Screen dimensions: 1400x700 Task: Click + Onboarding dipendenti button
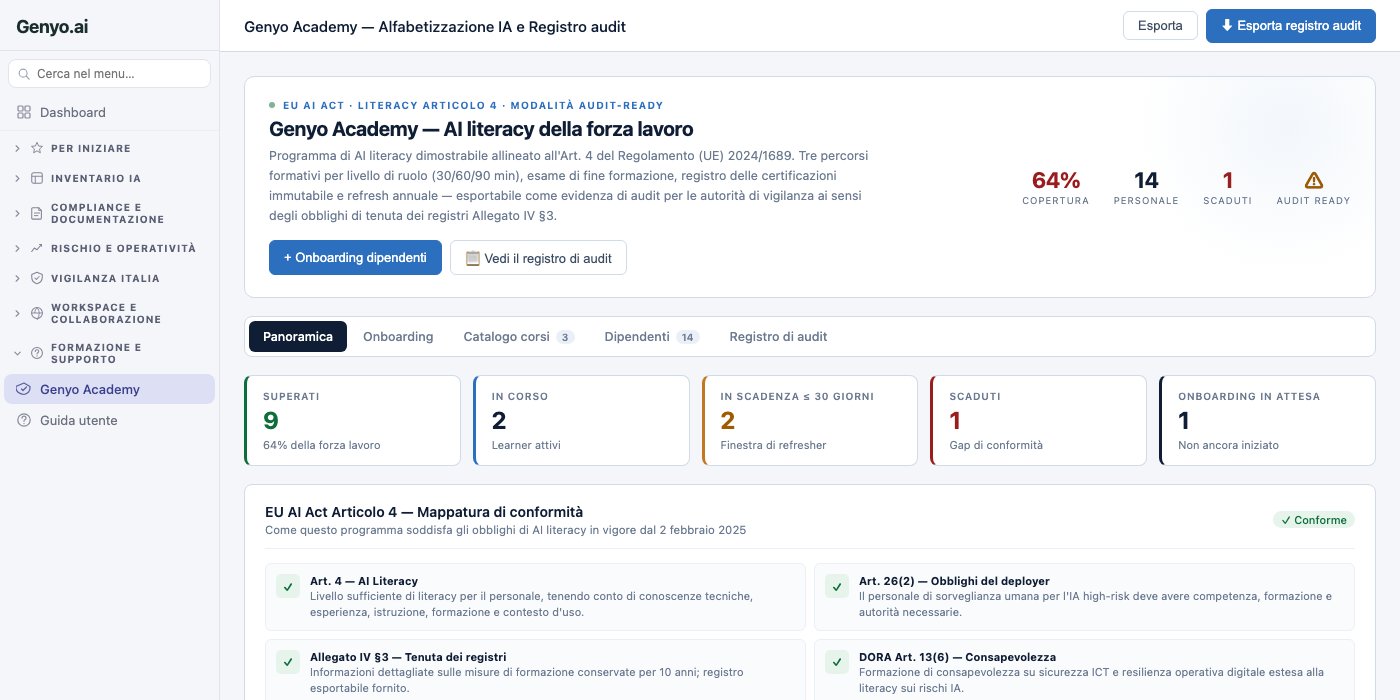(355, 257)
